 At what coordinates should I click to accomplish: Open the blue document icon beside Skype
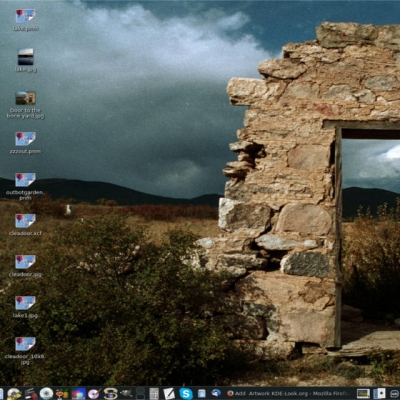coord(202,394)
